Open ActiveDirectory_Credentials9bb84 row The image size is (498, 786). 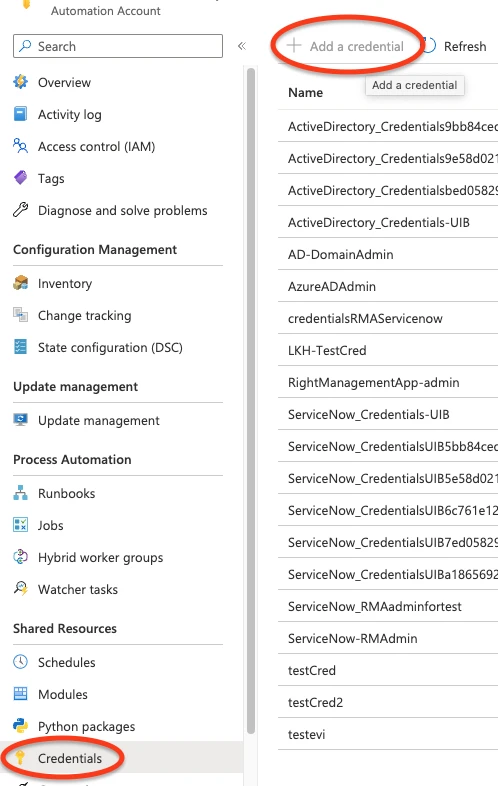pyautogui.click(x=388, y=126)
